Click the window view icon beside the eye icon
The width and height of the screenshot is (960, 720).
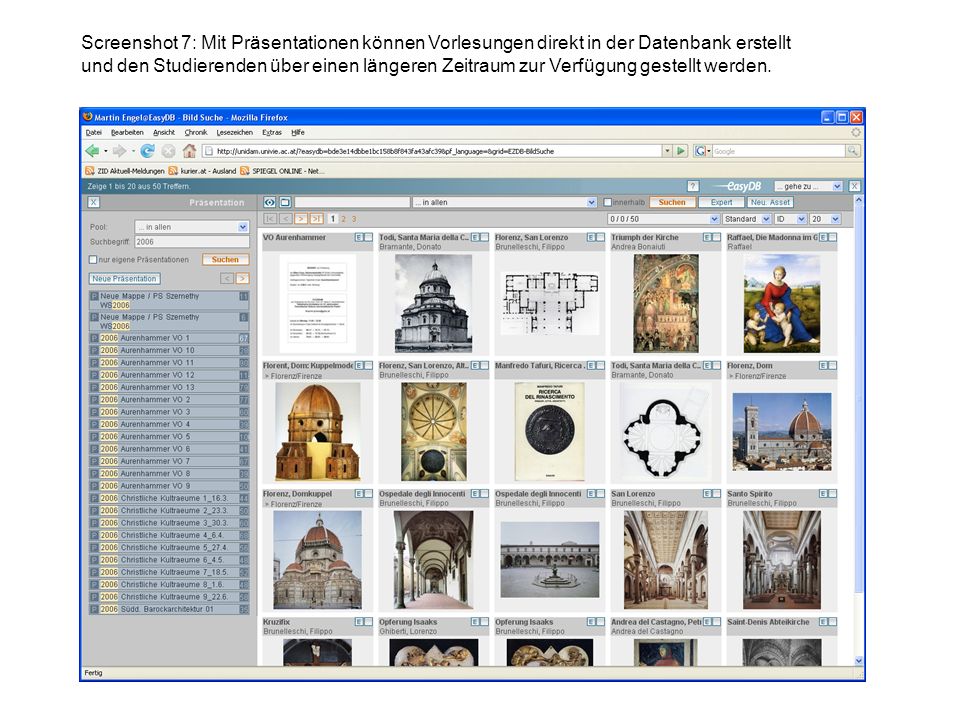click(285, 202)
